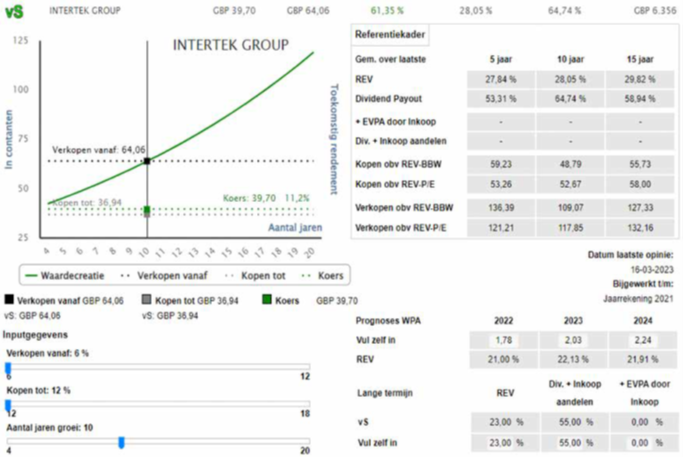The height and width of the screenshot is (457, 683).
Task: Click the 10 jaar REV cell 28,05 %
Action: pyautogui.click(x=571, y=80)
